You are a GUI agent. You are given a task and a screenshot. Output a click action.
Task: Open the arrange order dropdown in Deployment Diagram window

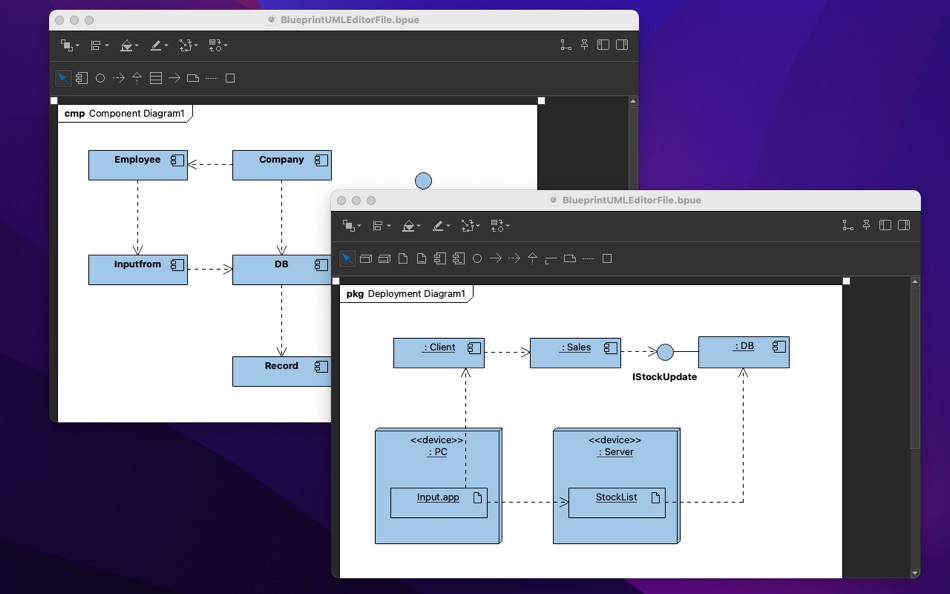pyautogui.click(x=352, y=226)
